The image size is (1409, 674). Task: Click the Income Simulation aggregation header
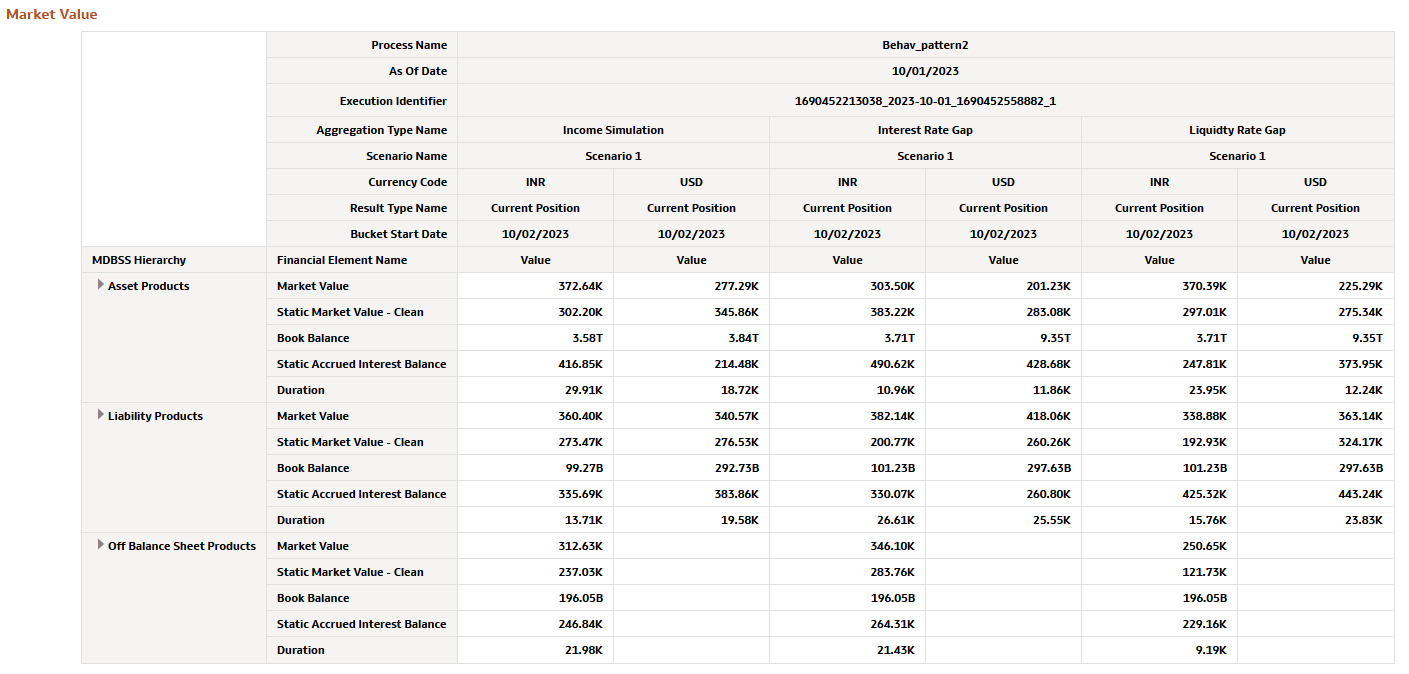pyautogui.click(x=613, y=130)
